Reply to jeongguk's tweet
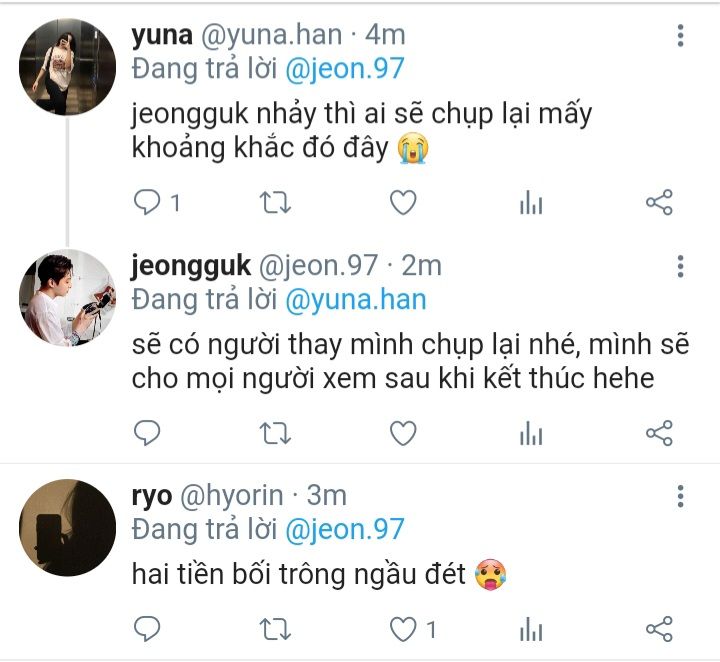Viewport: 720px width, 662px height. tap(147, 432)
